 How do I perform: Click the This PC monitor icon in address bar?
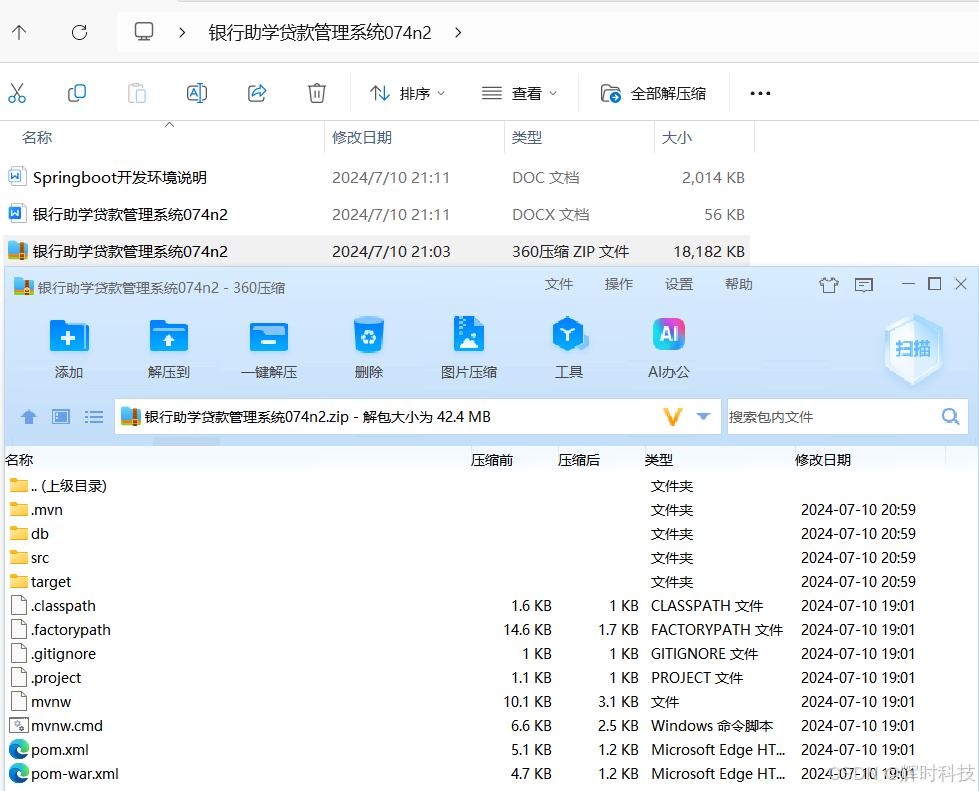144,32
